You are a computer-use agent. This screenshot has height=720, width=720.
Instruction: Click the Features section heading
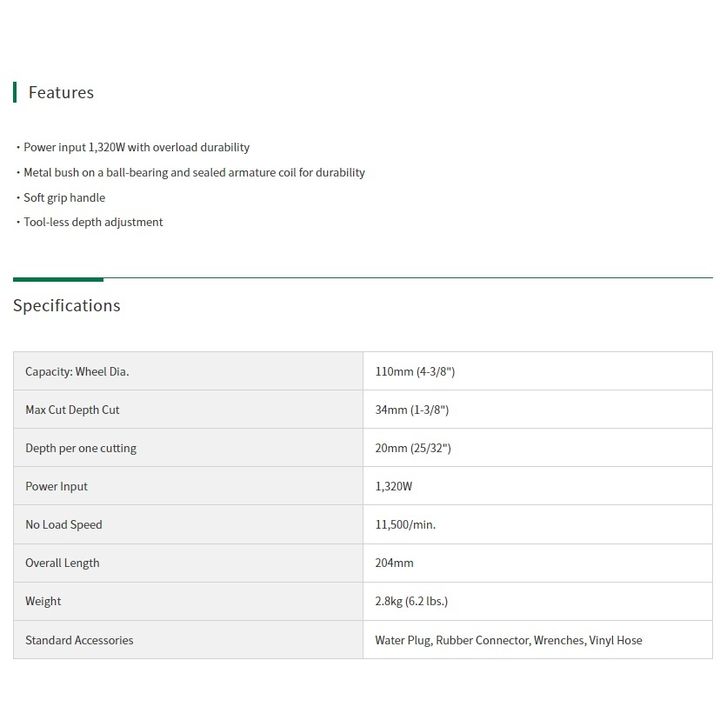pos(61,92)
